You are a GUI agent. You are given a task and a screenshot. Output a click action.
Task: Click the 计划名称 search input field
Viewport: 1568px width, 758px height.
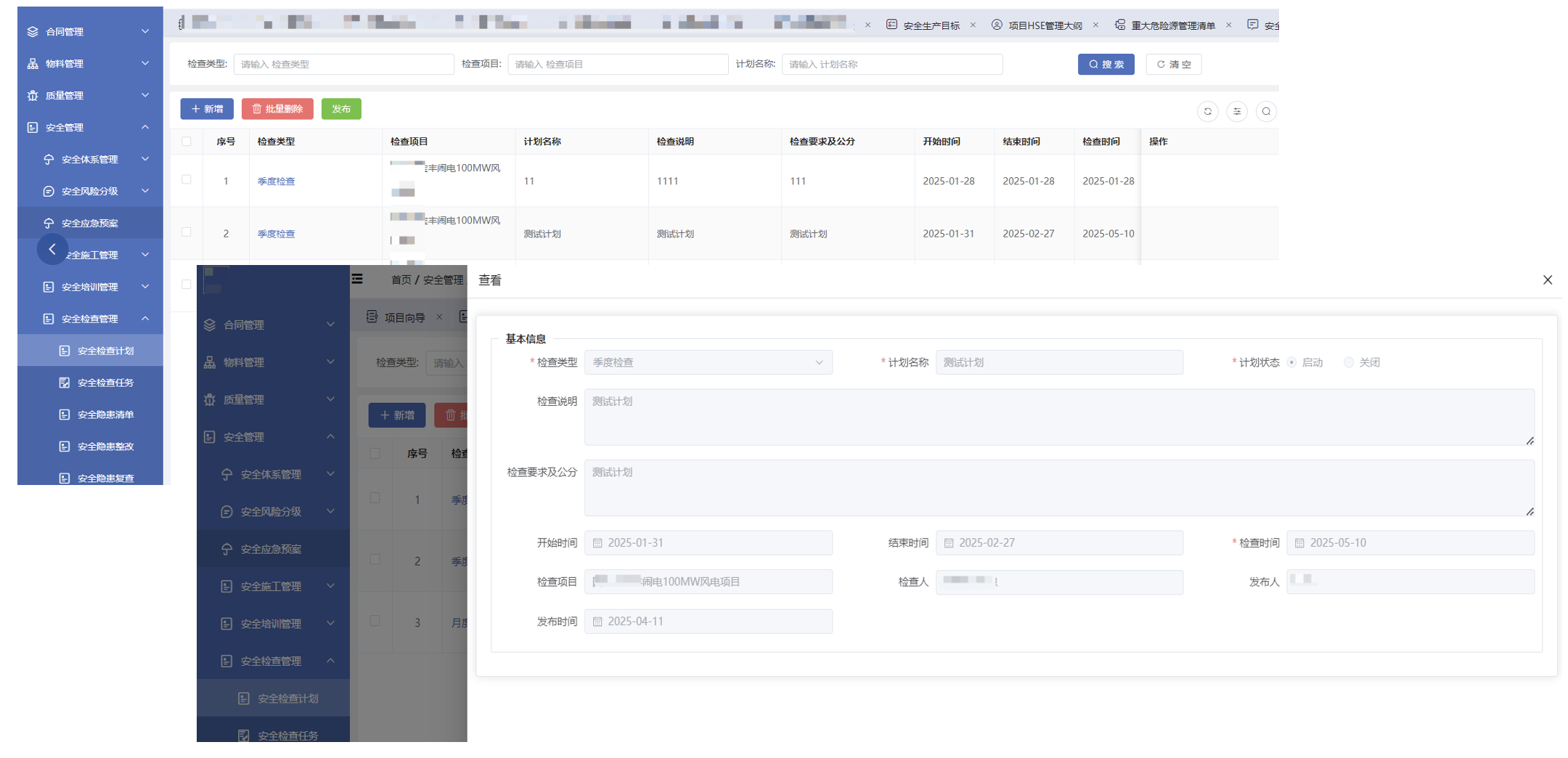point(891,65)
